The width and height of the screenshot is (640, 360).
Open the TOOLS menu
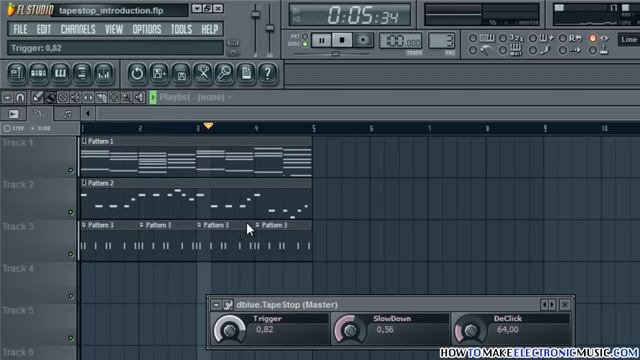pyautogui.click(x=181, y=29)
